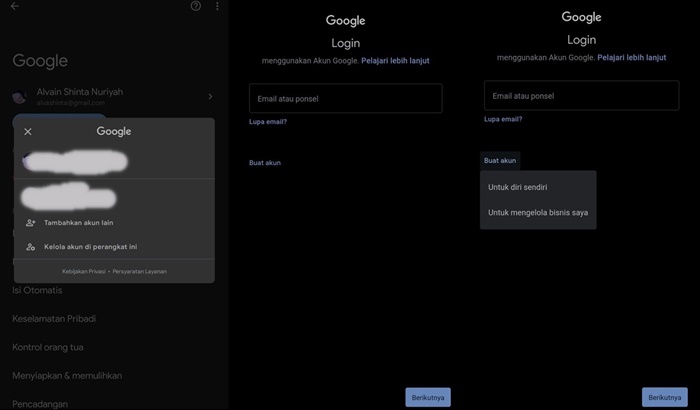The width and height of the screenshot is (700, 410).
Task: Toggle Buat akun dropdown in right login
Action: click(x=500, y=160)
